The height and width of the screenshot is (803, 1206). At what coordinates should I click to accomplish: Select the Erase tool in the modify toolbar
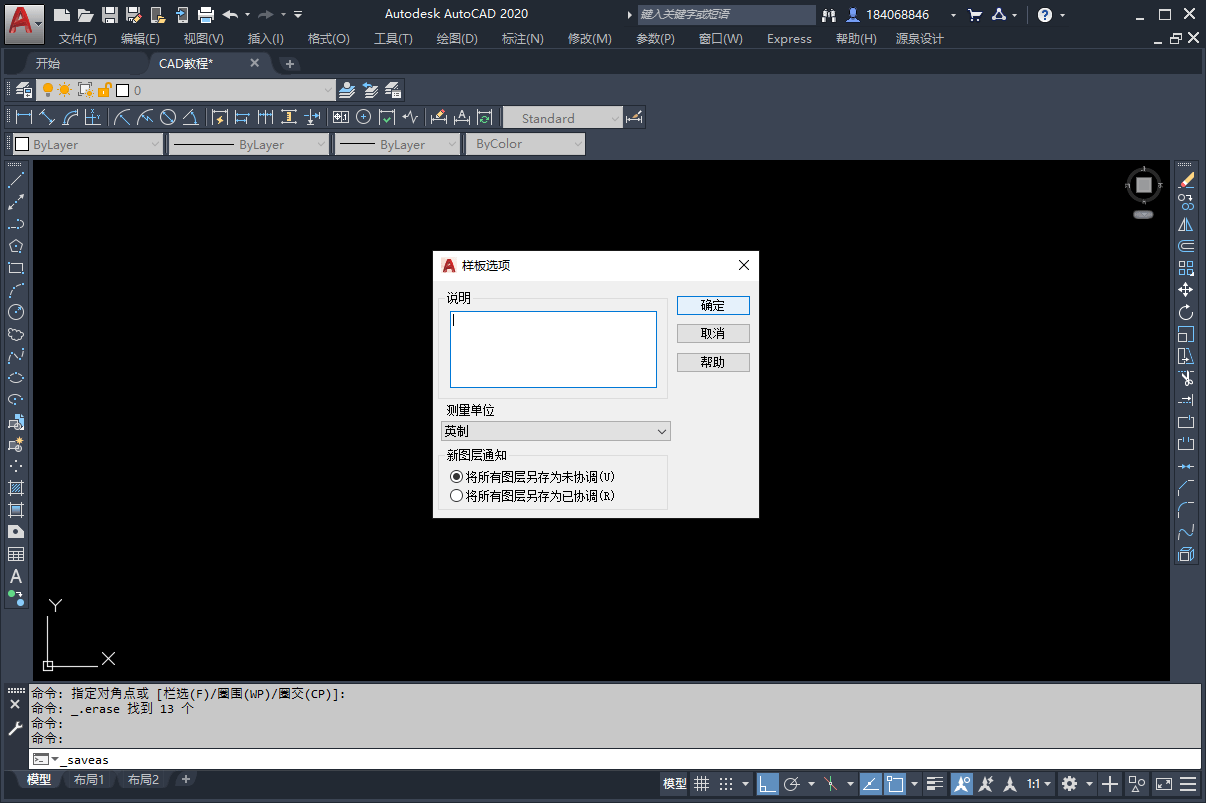point(1186,181)
